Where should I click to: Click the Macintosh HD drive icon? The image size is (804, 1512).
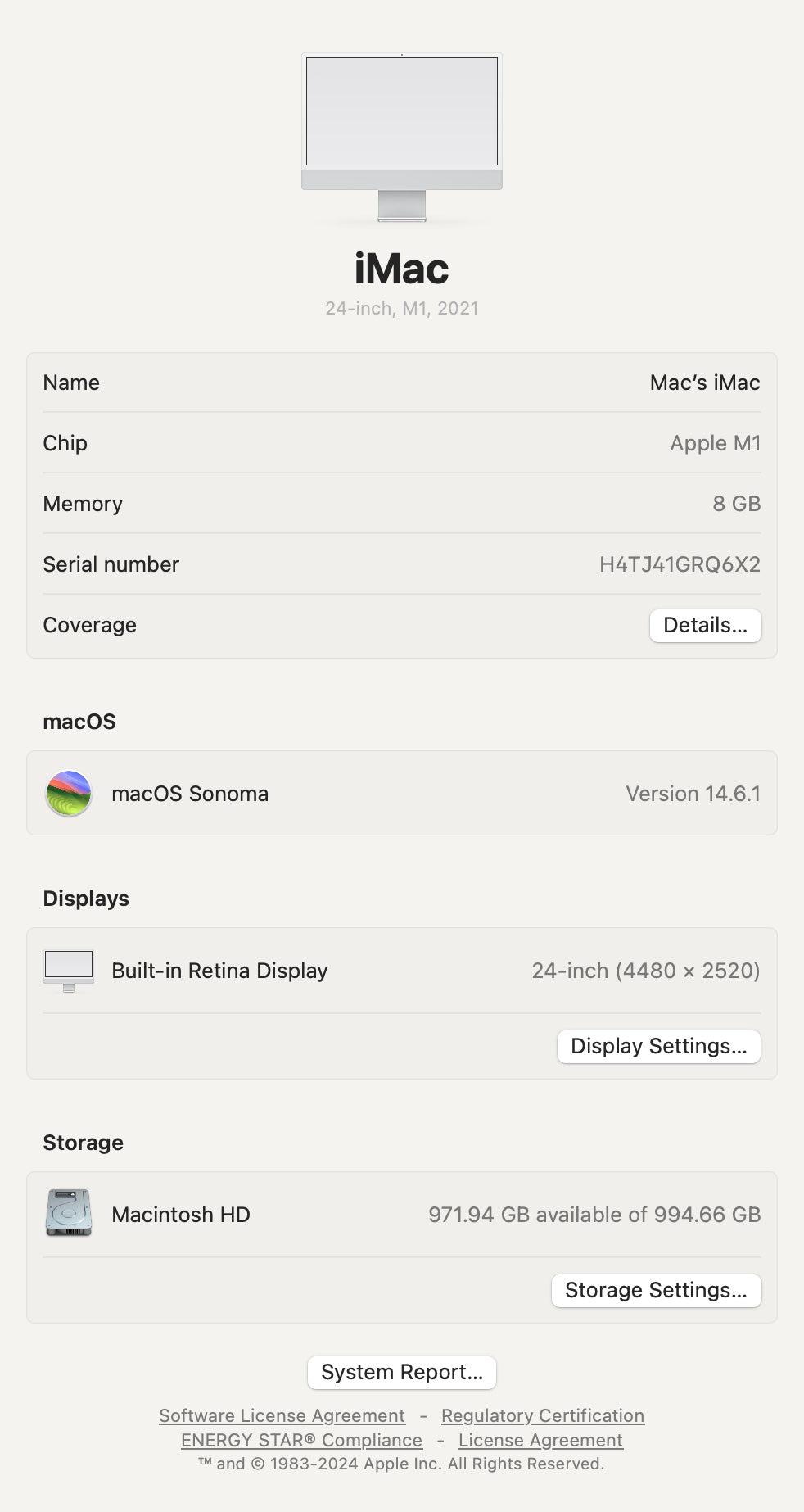click(x=70, y=1215)
